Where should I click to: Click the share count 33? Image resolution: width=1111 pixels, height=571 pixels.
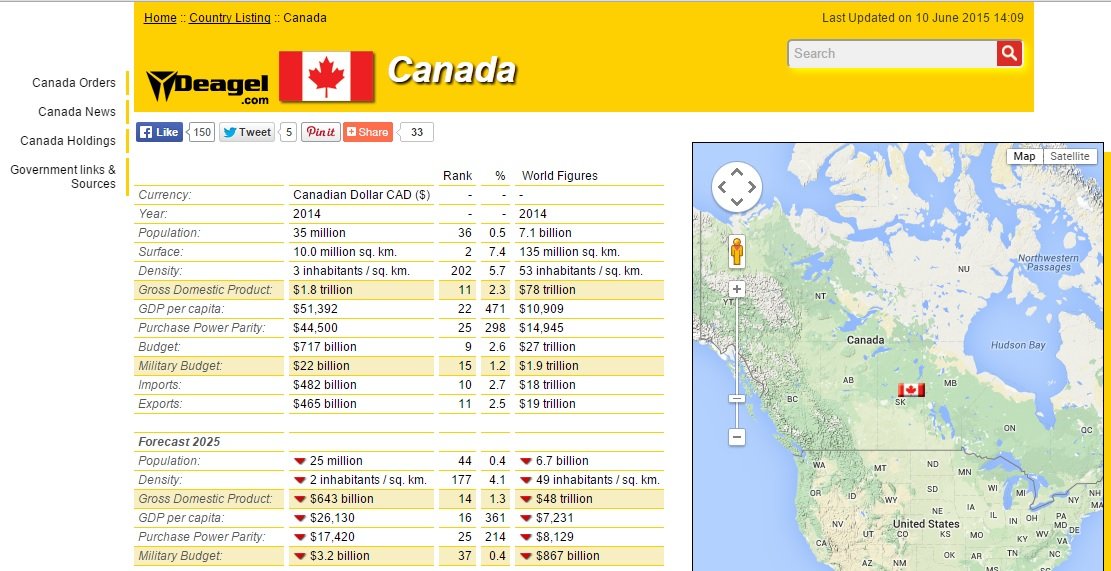(417, 132)
